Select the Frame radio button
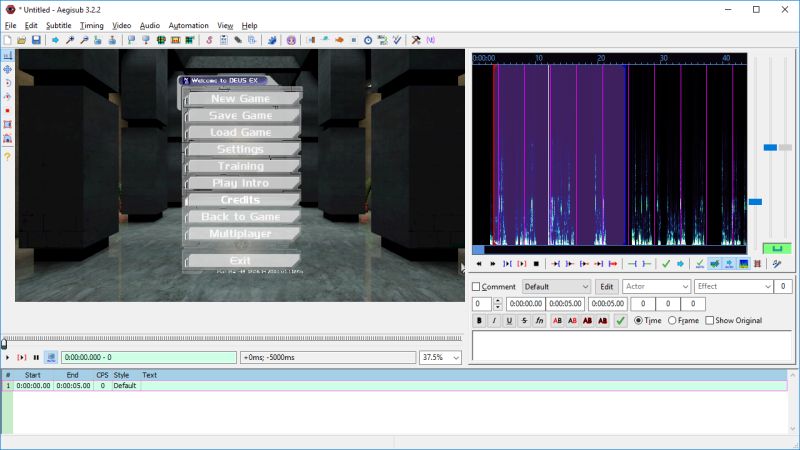 (672, 320)
